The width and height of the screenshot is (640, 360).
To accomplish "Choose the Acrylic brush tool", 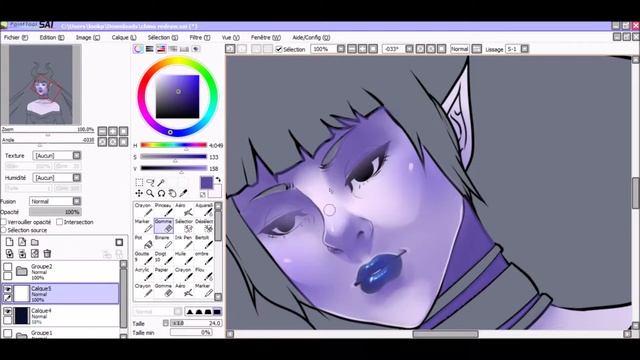I will pyautogui.click(x=144, y=274).
